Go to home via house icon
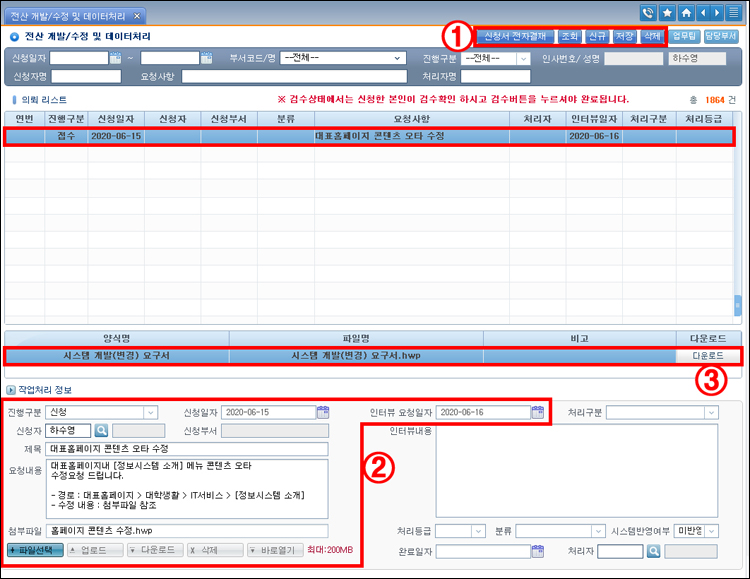 tap(686, 12)
